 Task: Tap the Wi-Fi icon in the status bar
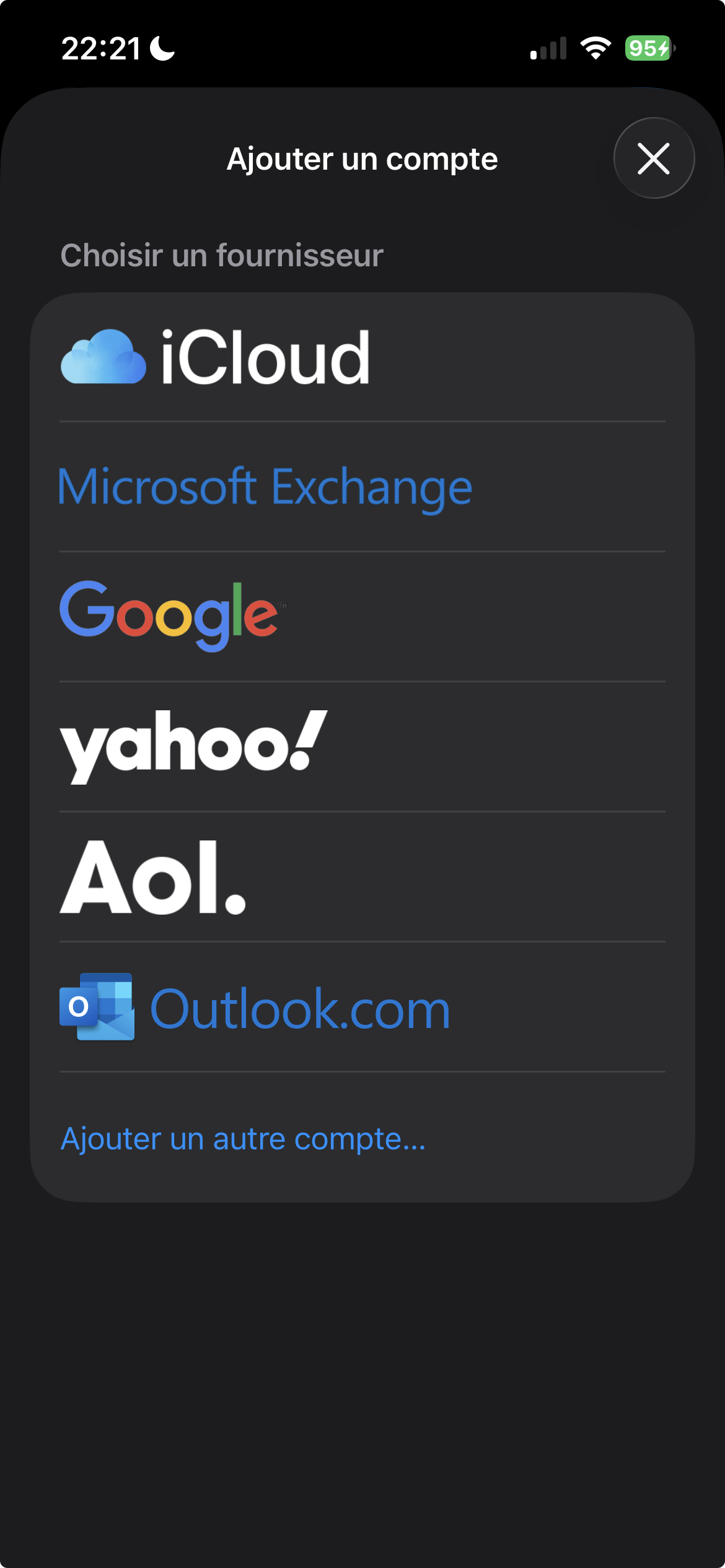595,49
